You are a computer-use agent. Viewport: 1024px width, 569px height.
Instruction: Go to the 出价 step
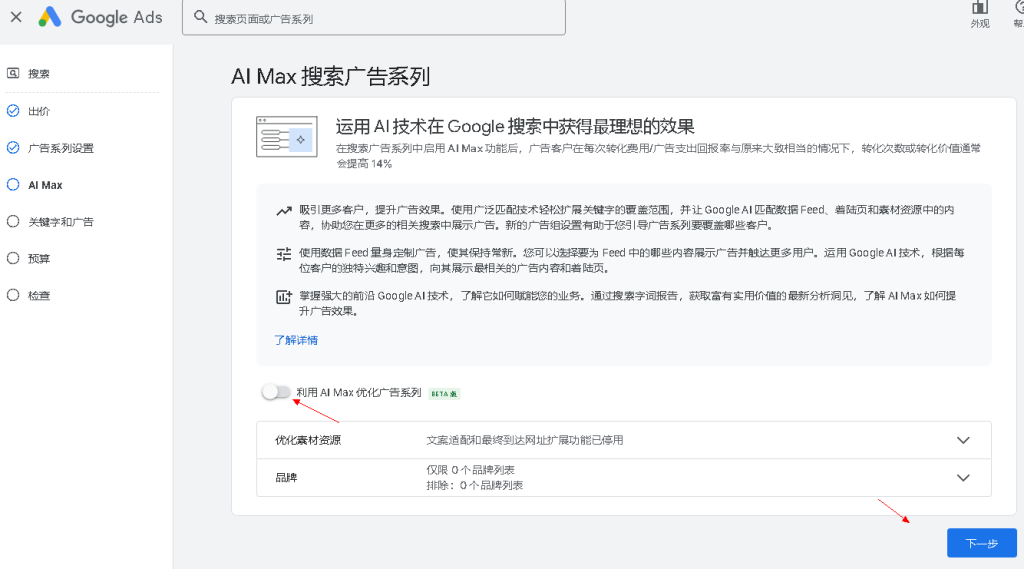click(x=39, y=111)
